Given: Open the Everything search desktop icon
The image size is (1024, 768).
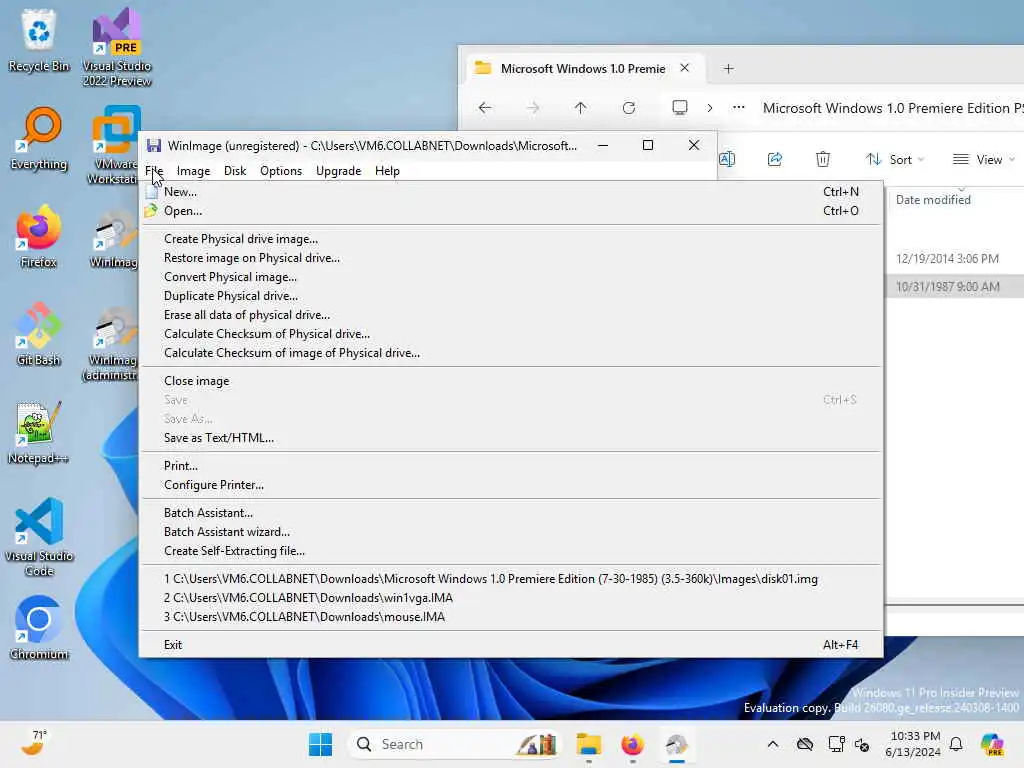Looking at the screenshot, I should coord(39,138).
